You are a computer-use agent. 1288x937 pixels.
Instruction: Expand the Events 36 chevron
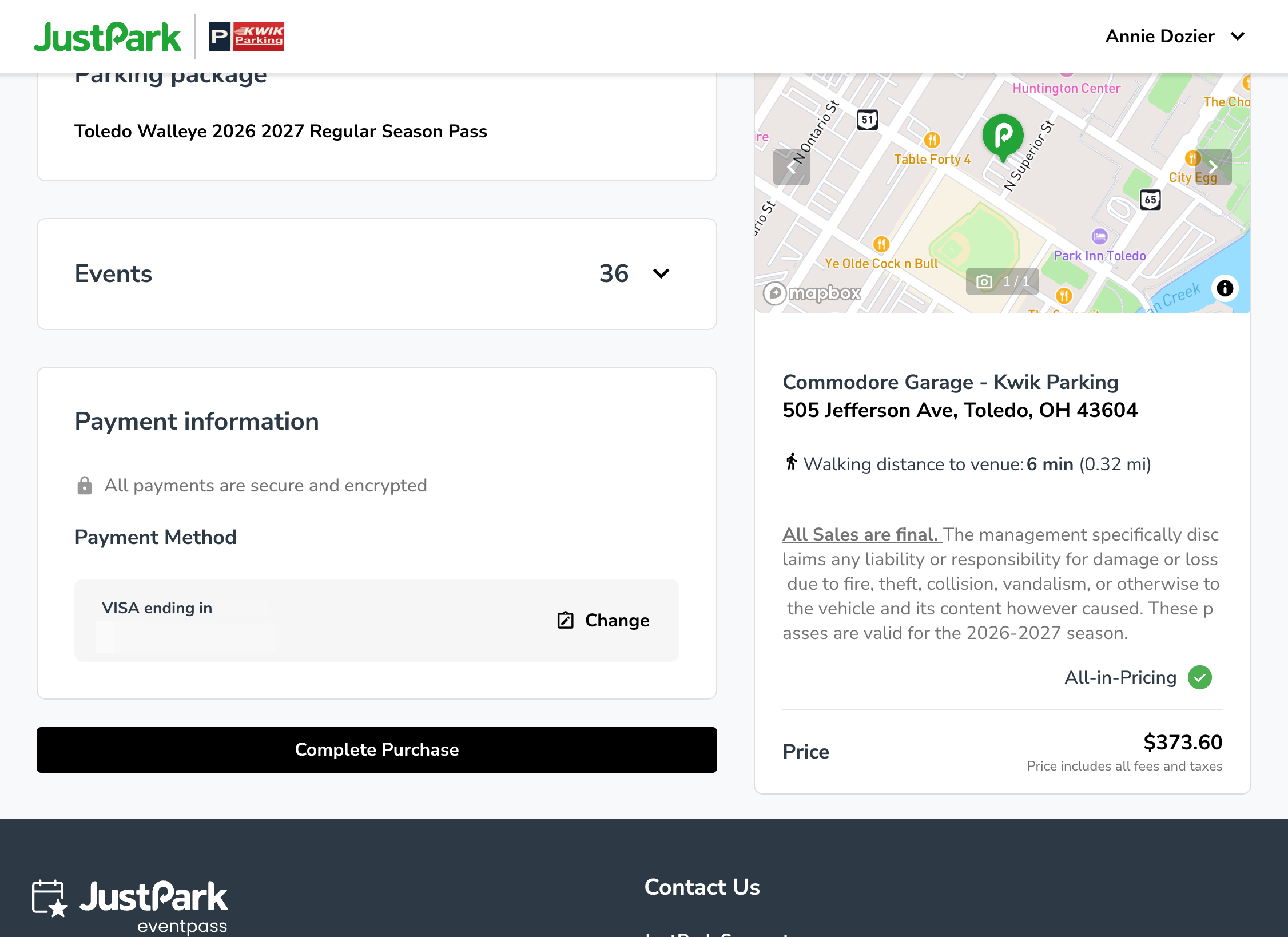tap(661, 273)
